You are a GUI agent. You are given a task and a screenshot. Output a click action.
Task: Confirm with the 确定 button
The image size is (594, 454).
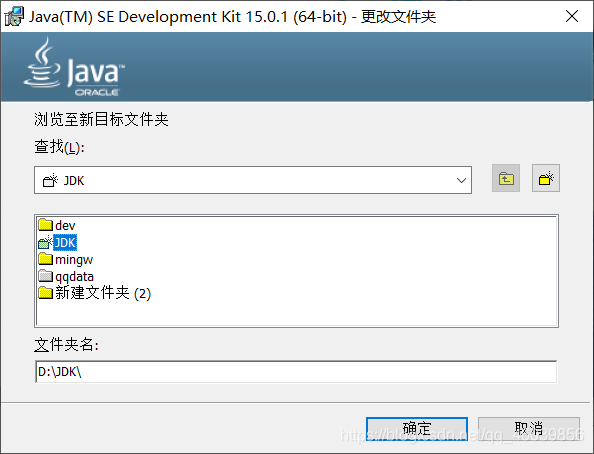(417, 429)
